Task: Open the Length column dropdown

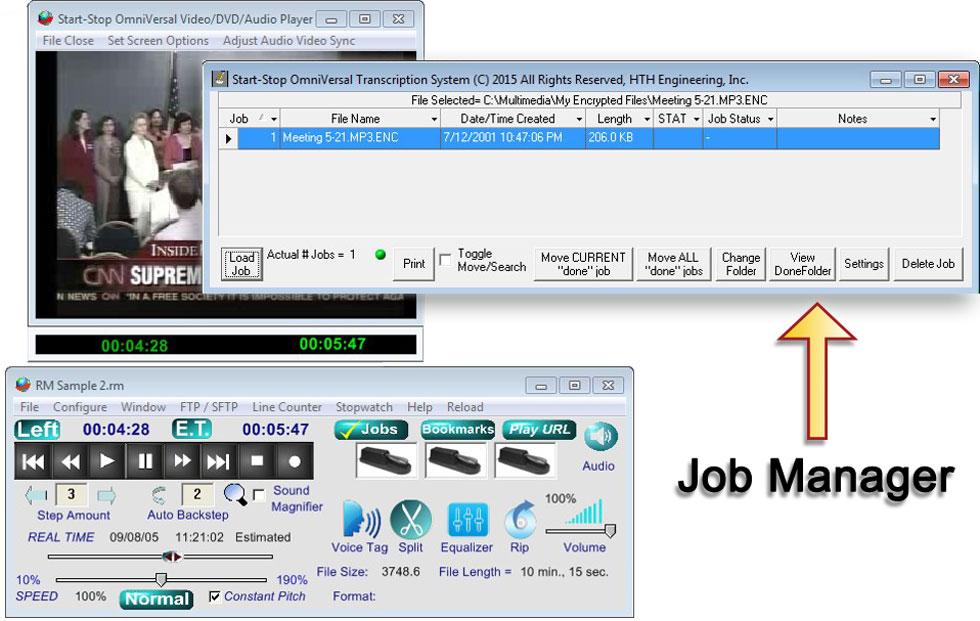Action: coord(647,119)
